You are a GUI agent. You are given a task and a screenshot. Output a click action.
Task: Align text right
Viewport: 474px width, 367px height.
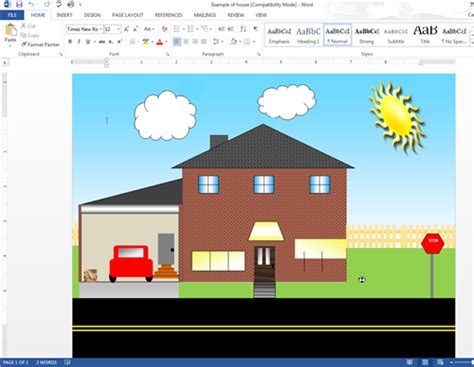(195, 42)
